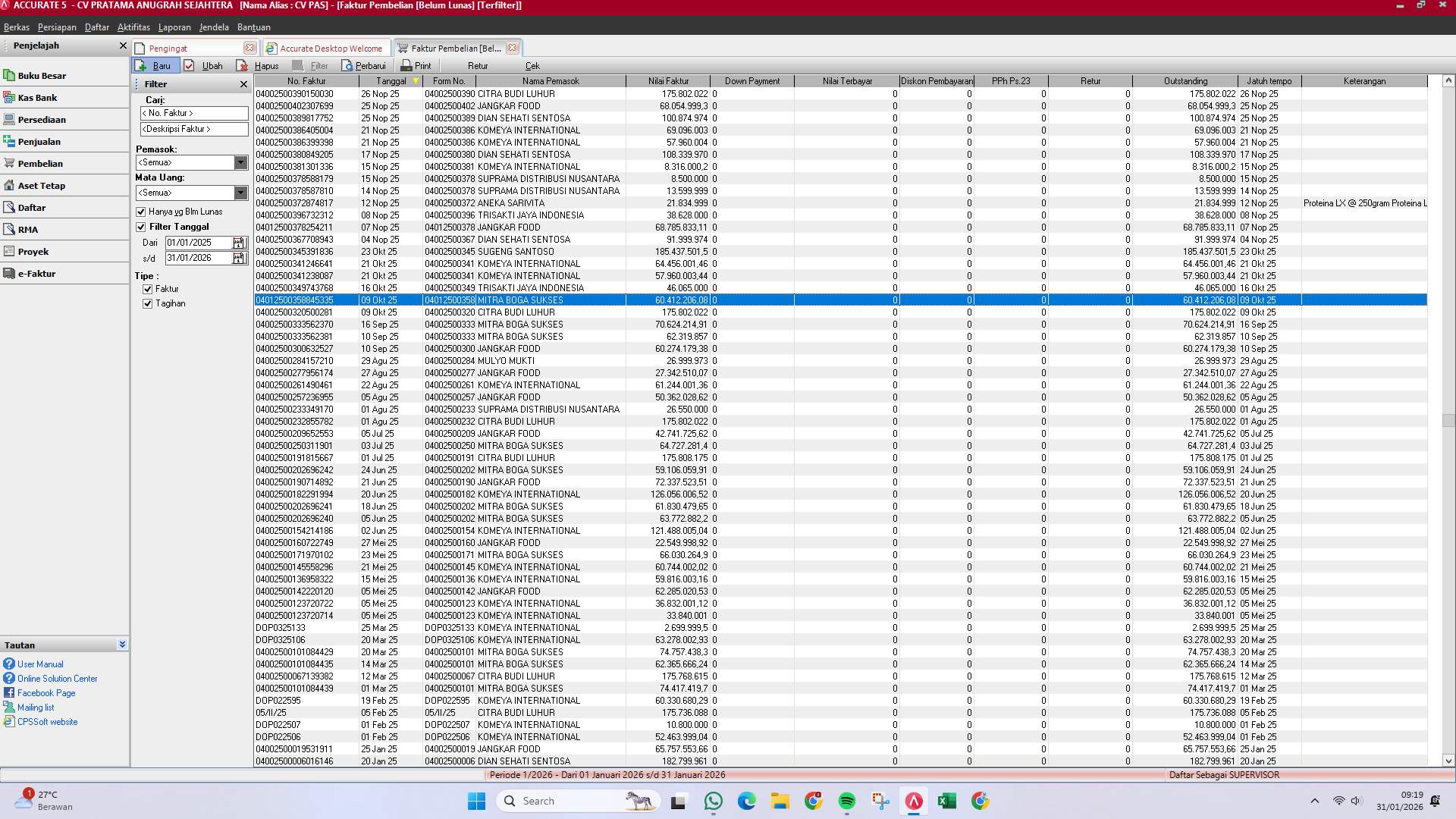Image resolution: width=1456 pixels, height=819 pixels.
Task: Click the Cari search input field
Action: (194, 113)
